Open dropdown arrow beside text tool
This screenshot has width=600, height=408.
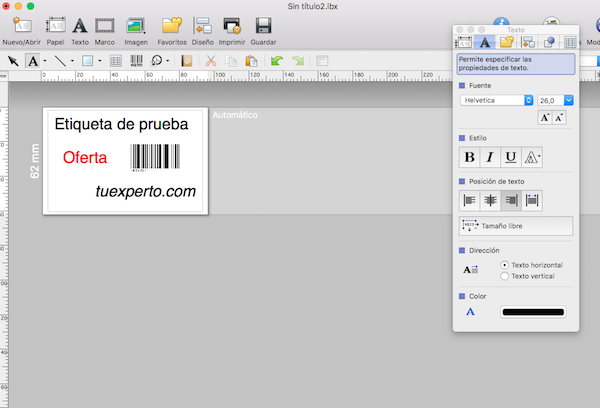click(x=45, y=61)
